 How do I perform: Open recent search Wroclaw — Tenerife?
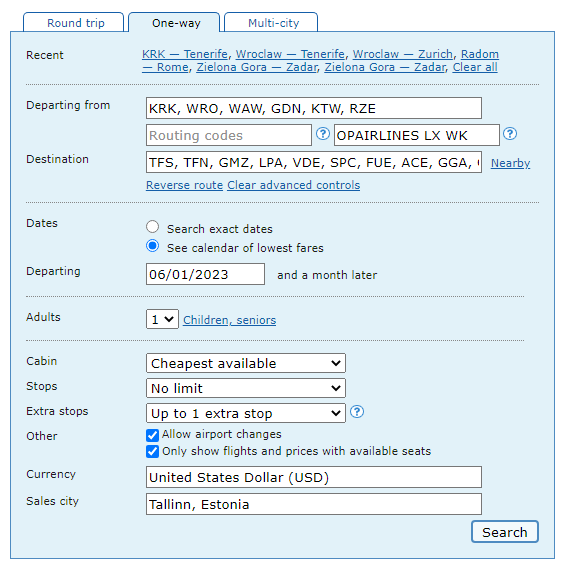point(290,54)
